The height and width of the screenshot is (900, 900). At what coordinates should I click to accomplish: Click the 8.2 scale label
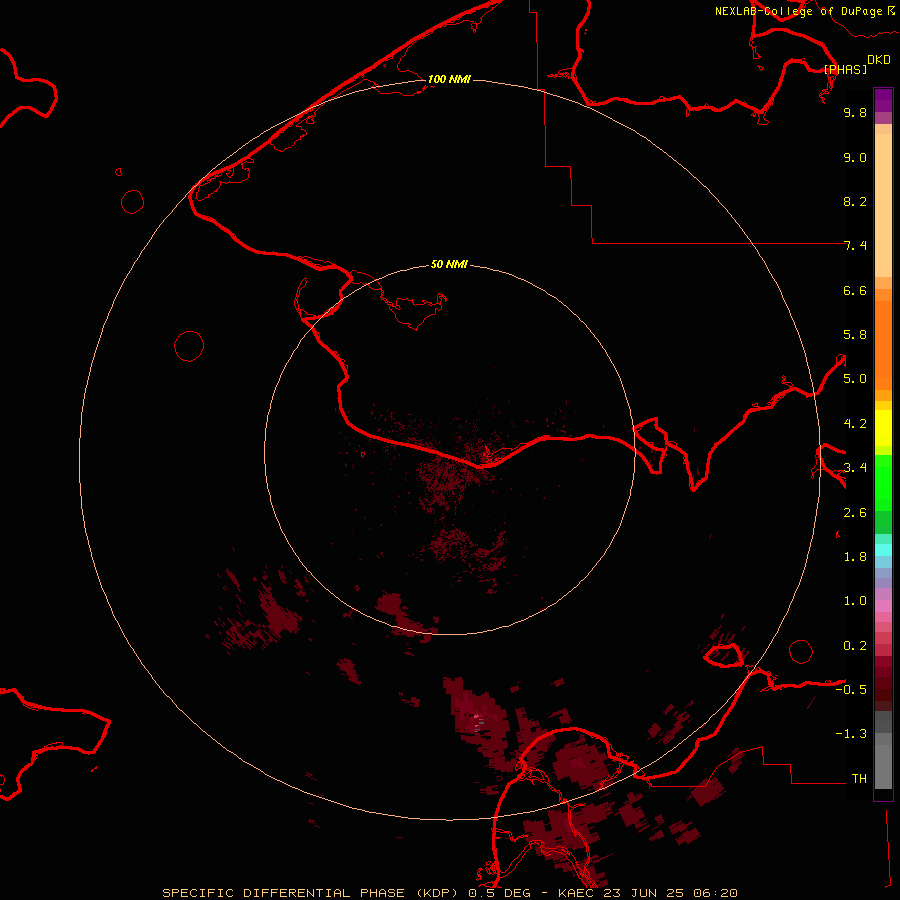(855, 201)
